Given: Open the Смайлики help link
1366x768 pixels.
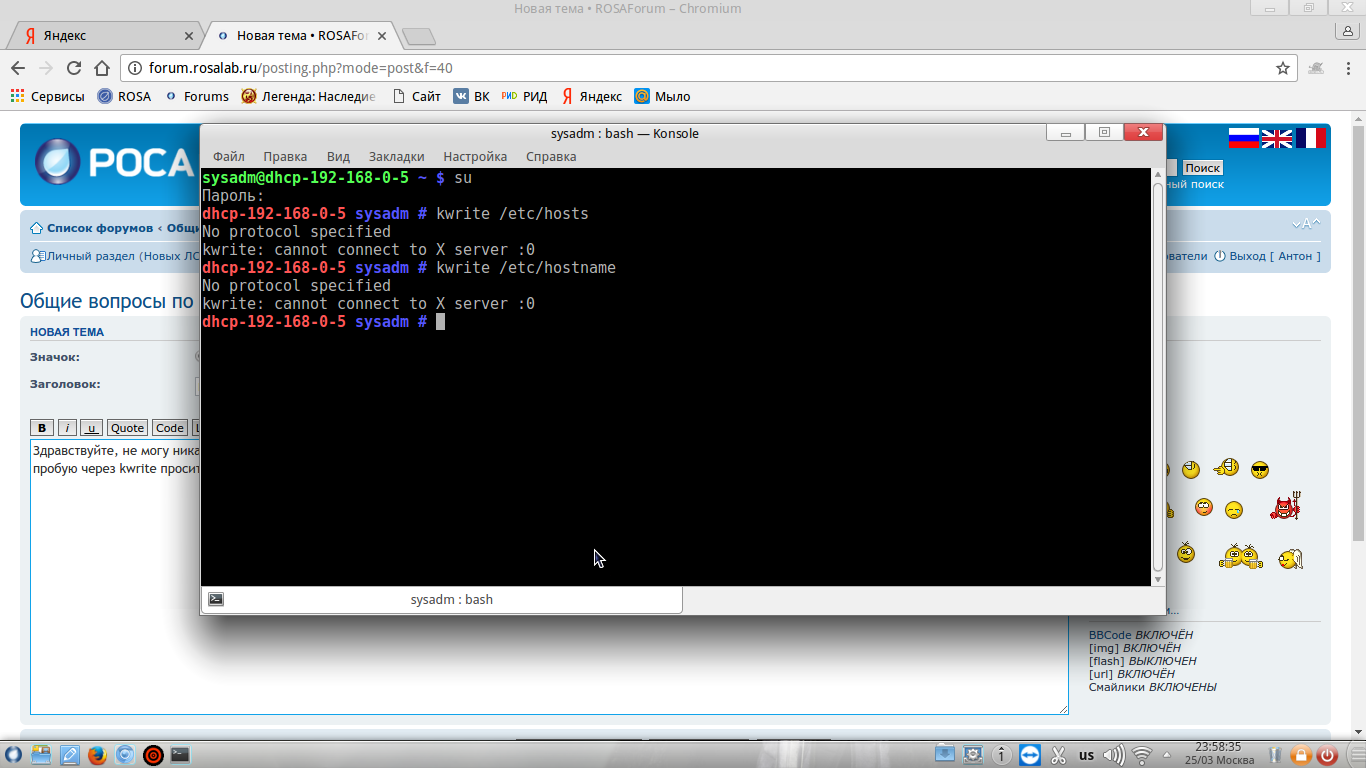Looking at the screenshot, I should 1117,687.
